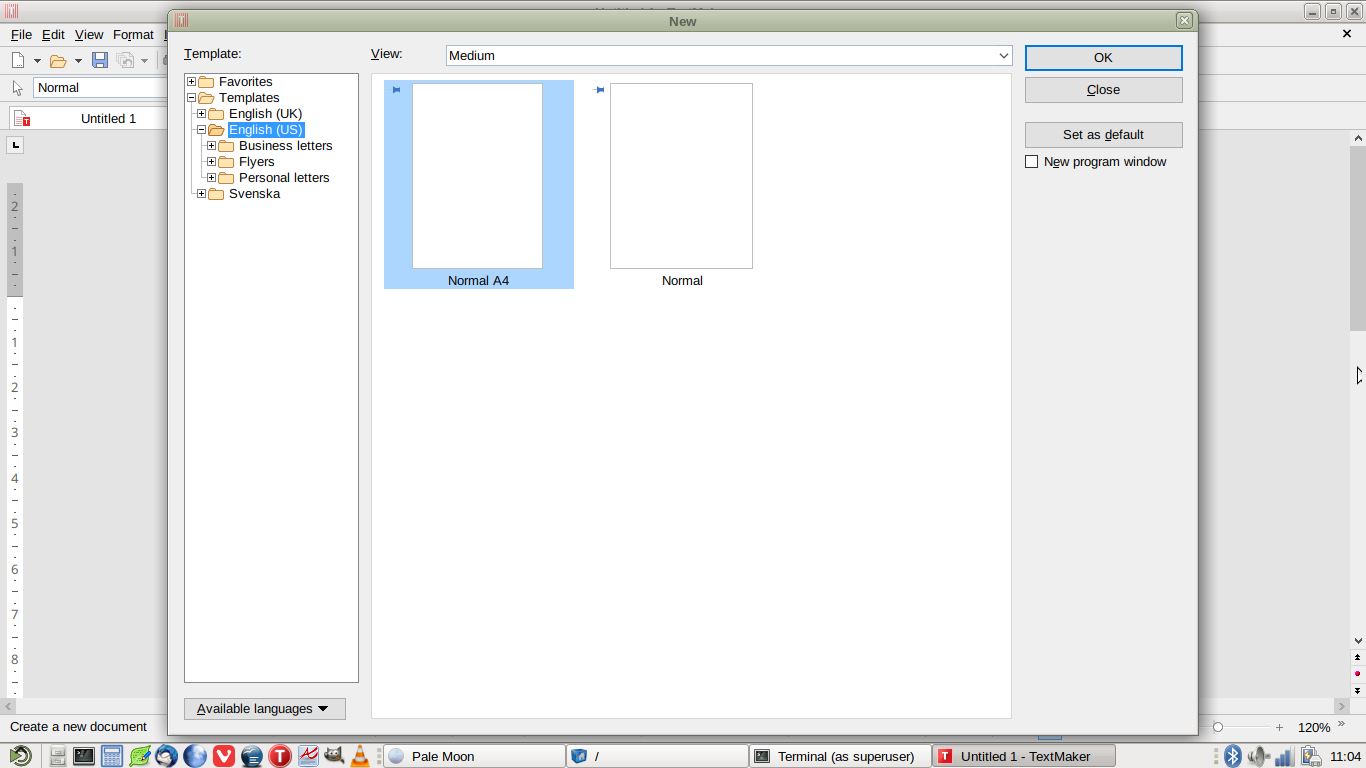Screen dimensions: 1366x768
Task: Click the pin icon on Normal template
Action: point(599,90)
